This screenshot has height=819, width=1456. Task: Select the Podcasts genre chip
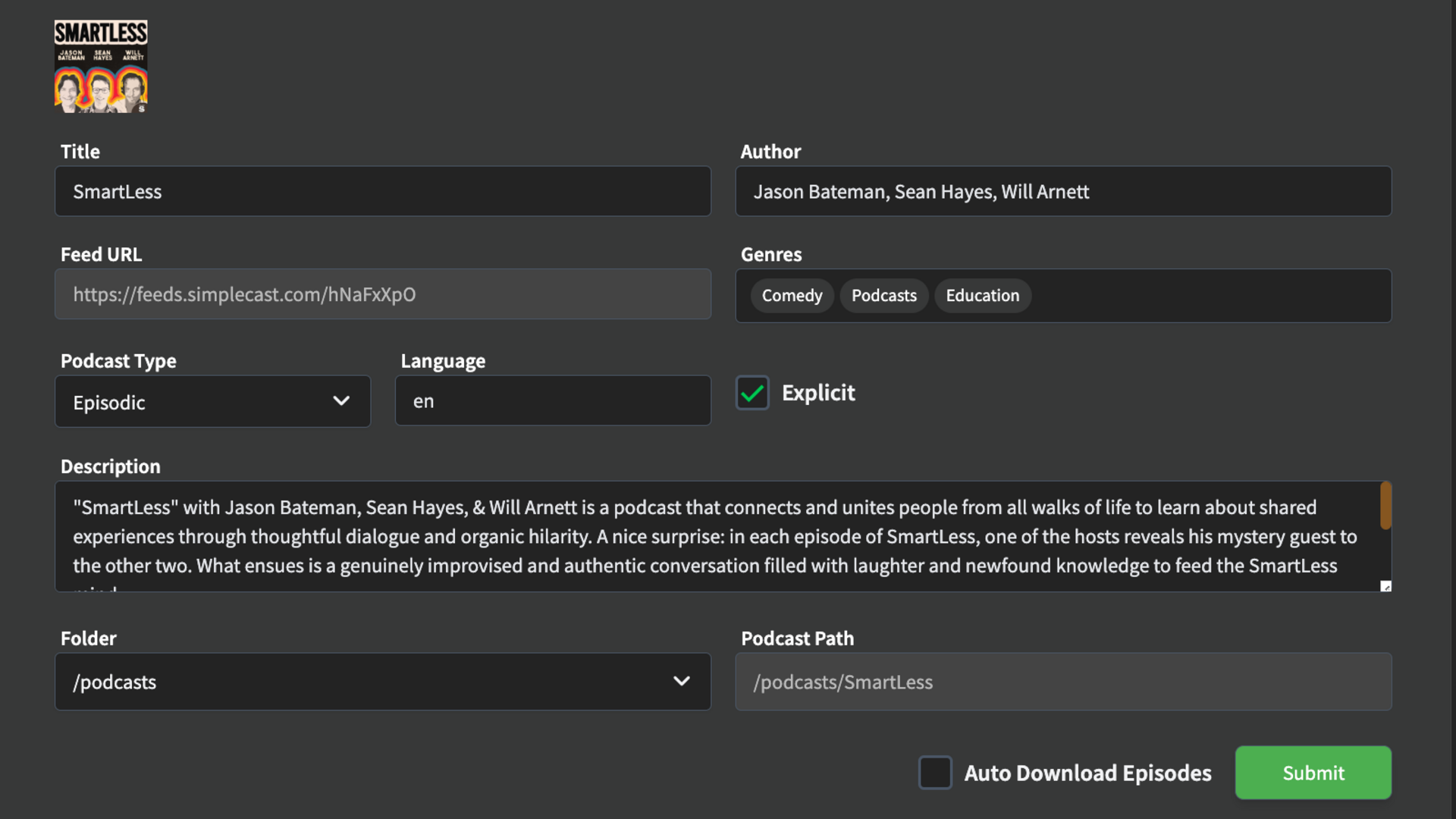point(884,296)
